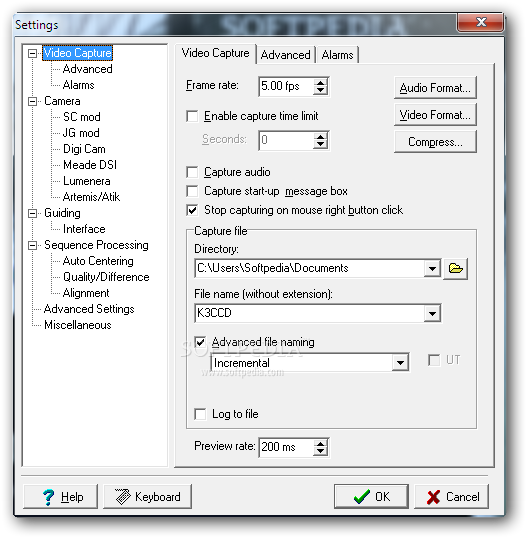Click the Preview rate input field
Viewport: 527px width, 538px height.
pyautogui.click(x=286, y=447)
